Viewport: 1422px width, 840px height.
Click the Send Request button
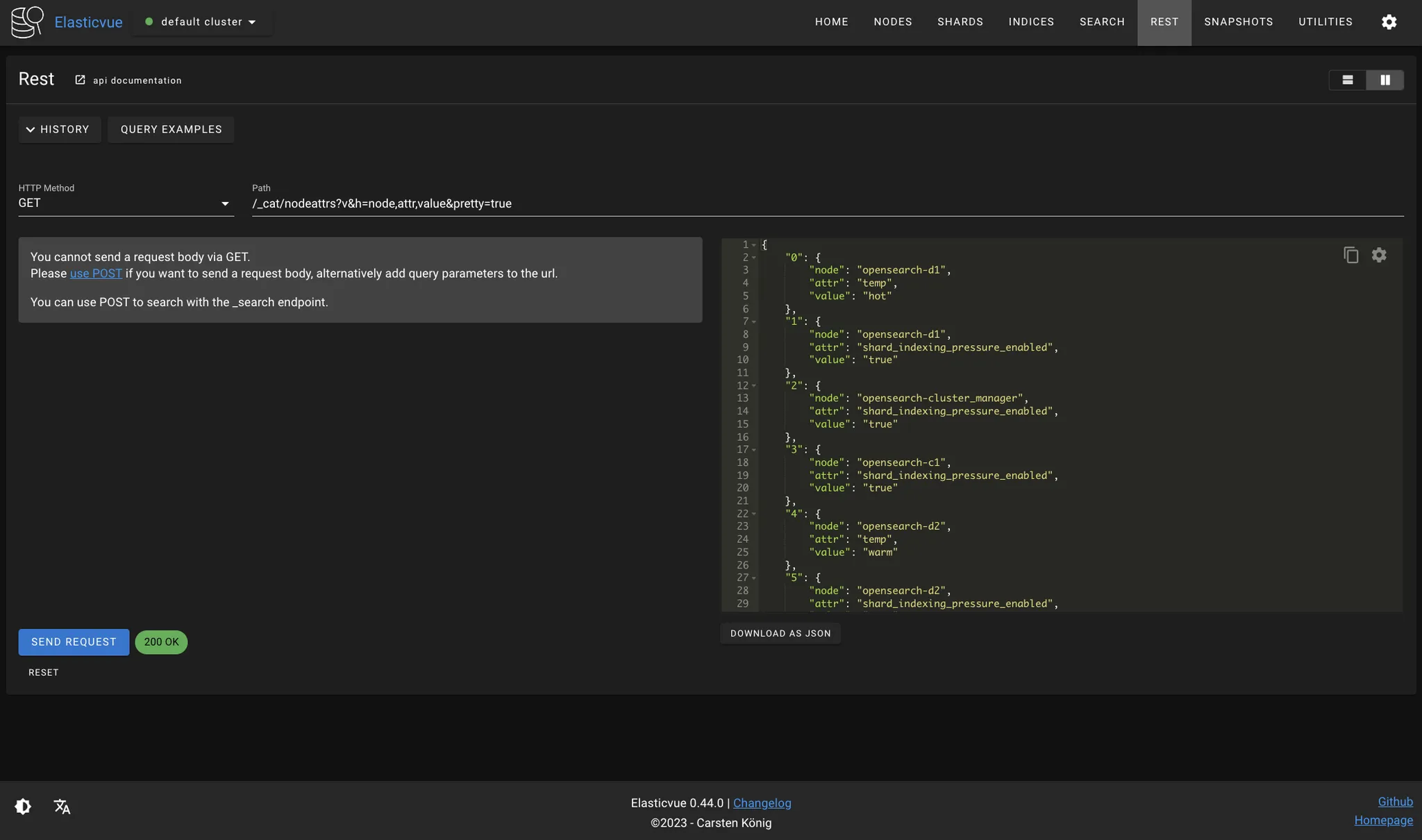[x=74, y=642]
